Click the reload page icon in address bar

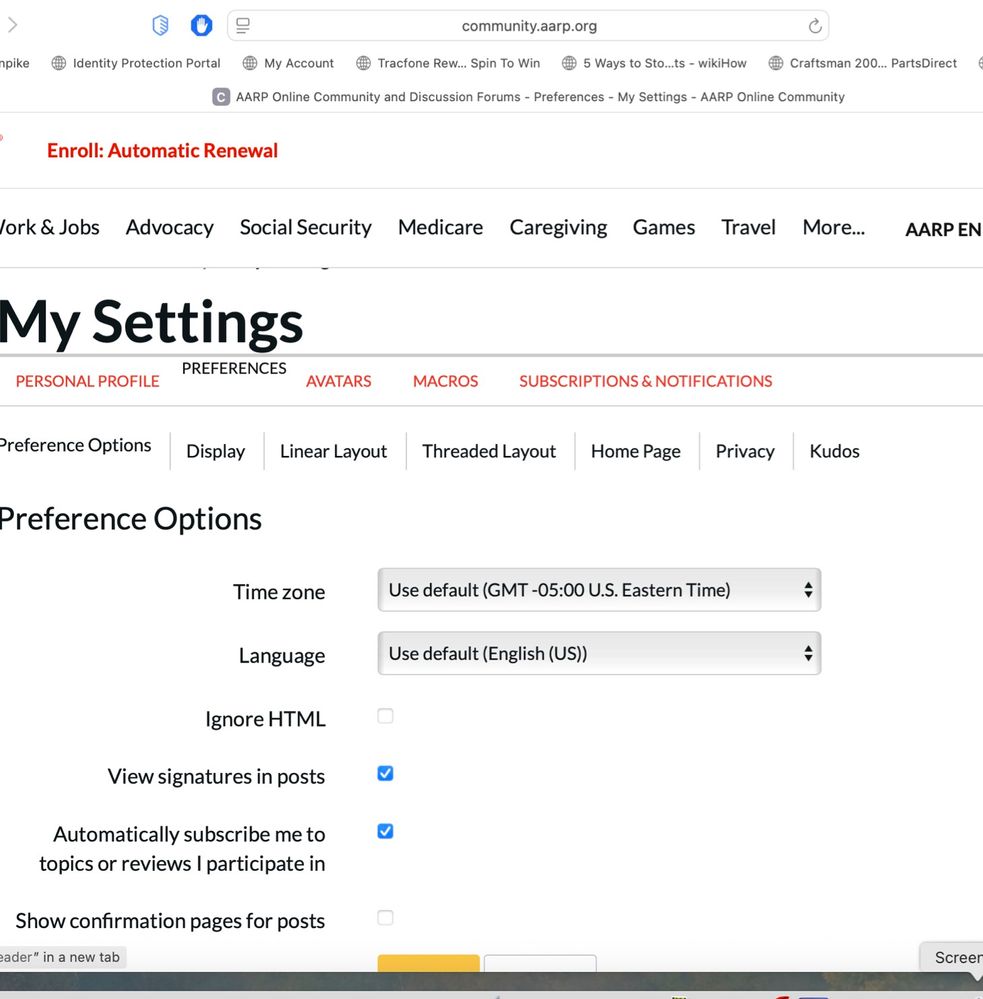coord(814,26)
